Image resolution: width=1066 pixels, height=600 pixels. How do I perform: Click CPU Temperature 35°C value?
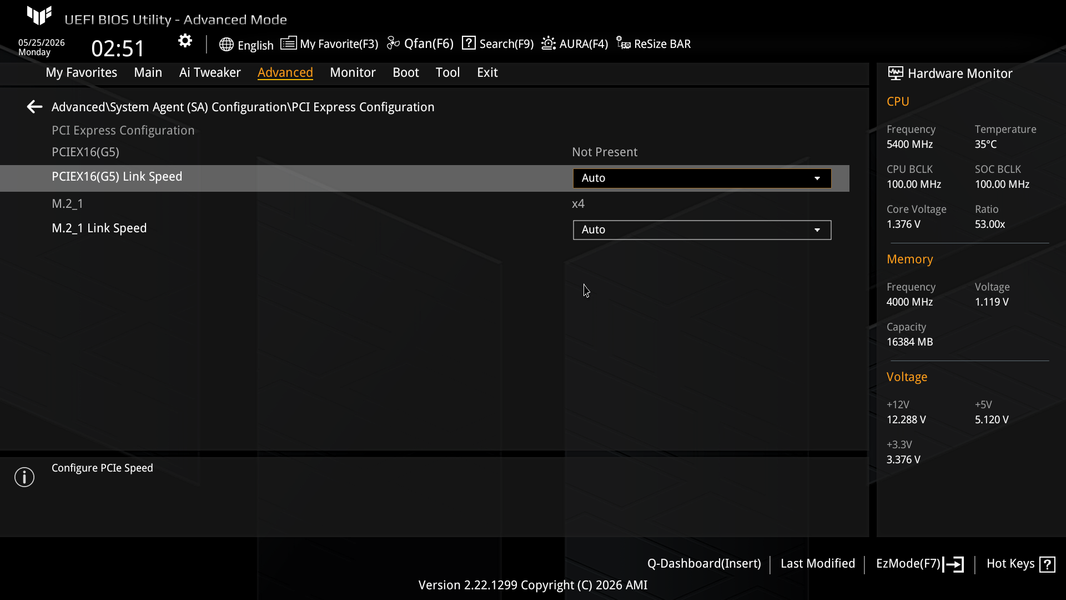click(986, 144)
